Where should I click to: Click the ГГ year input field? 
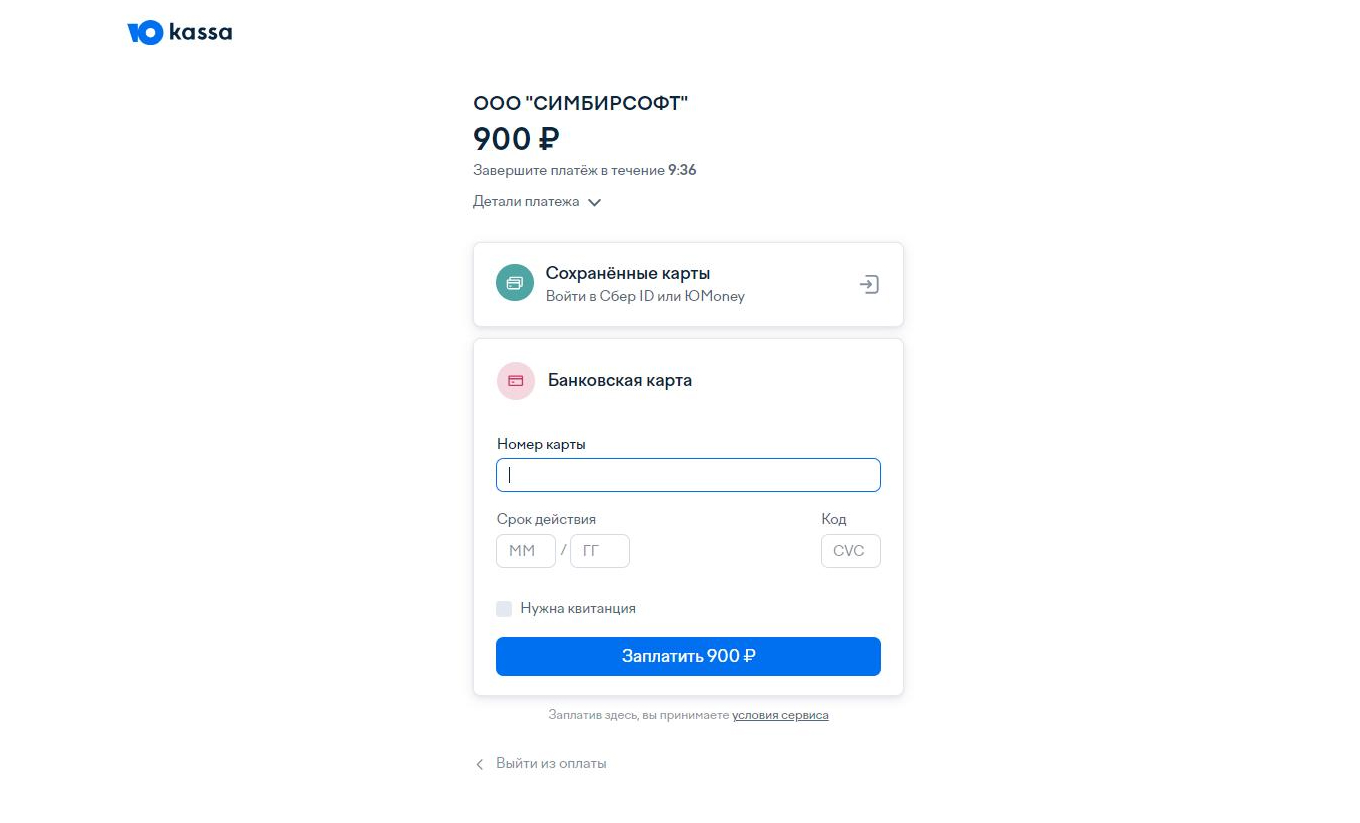coord(599,551)
